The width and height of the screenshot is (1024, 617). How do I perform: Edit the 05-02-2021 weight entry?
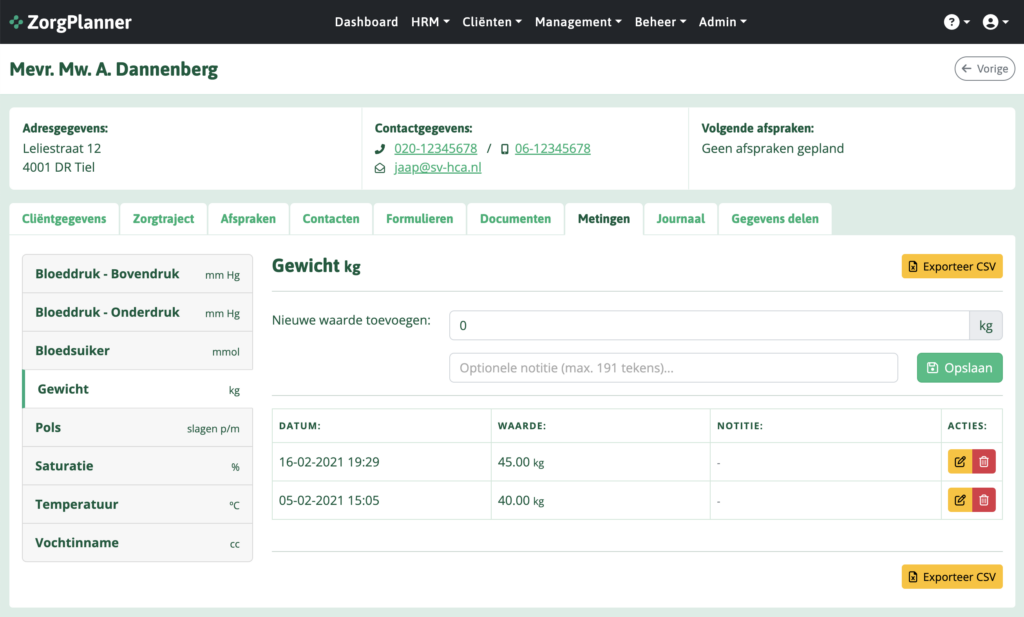[960, 500]
